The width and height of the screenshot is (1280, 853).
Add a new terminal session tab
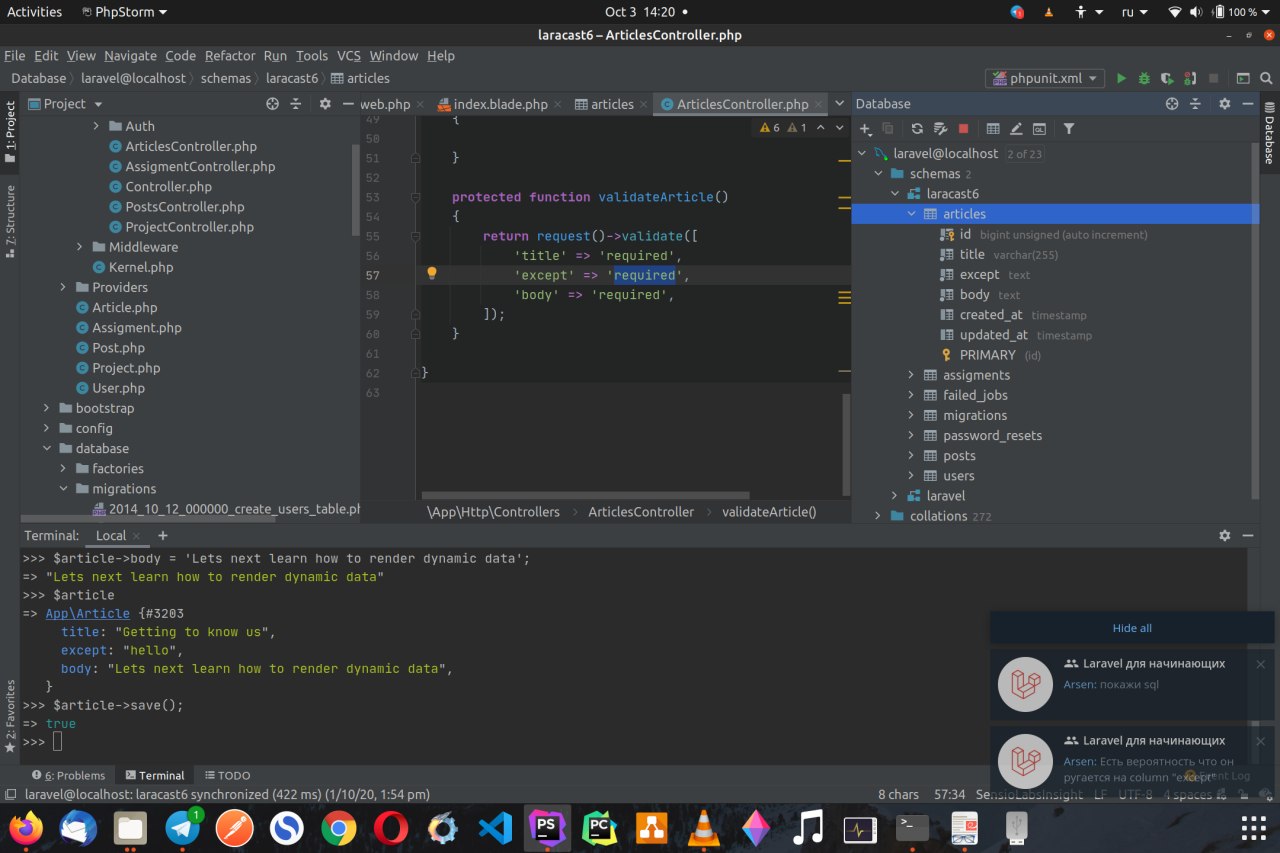162,536
